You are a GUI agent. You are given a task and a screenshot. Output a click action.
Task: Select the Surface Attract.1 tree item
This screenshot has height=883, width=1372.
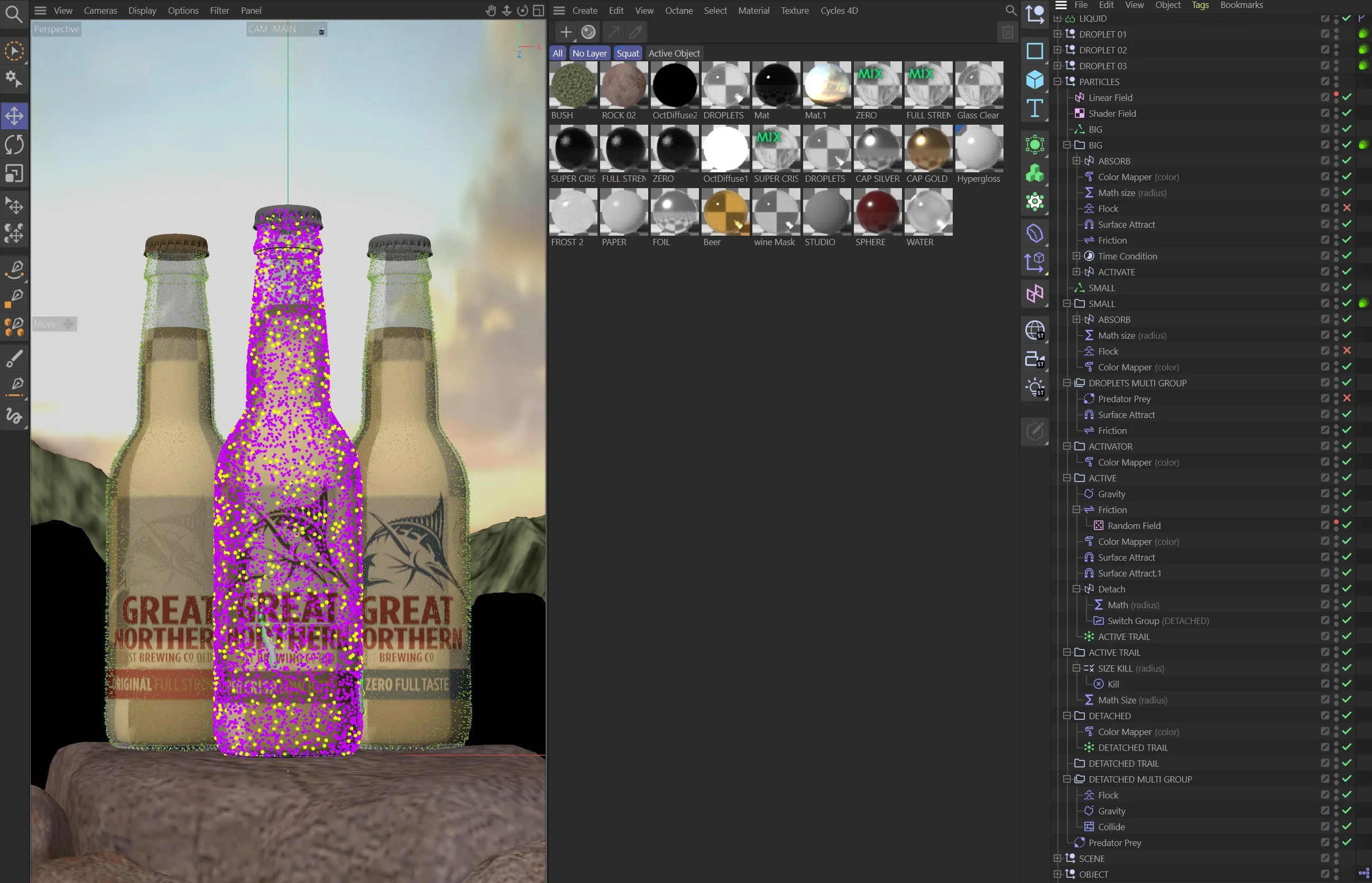pos(1129,573)
